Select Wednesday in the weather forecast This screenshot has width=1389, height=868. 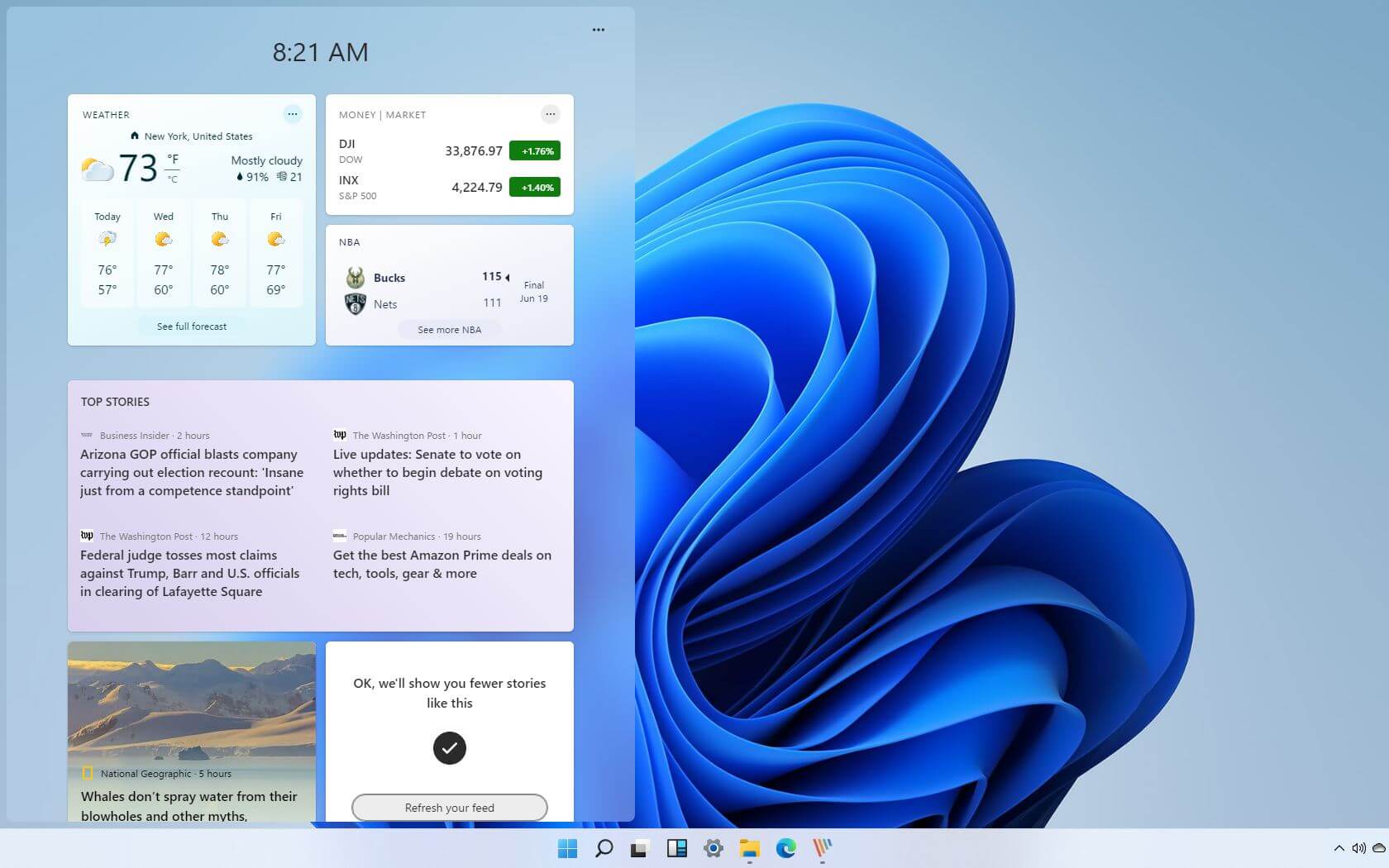[163, 252]
